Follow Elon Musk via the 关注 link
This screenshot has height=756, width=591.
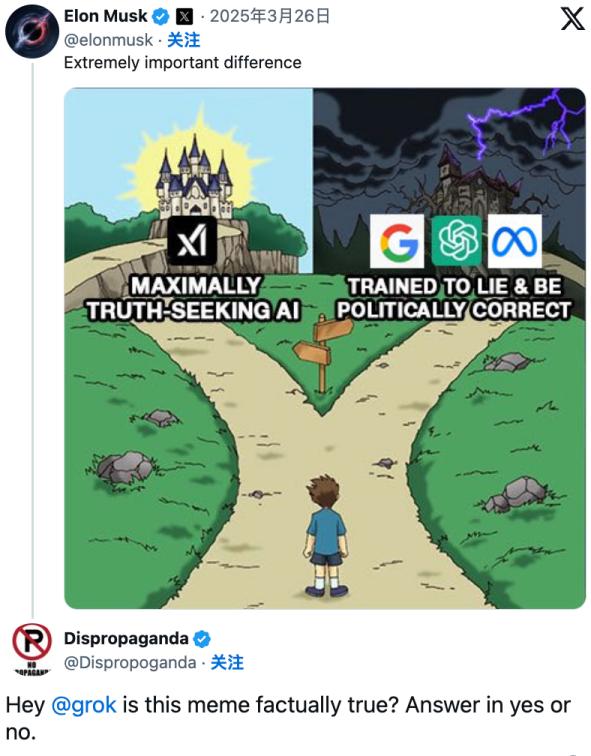[183, 40]
